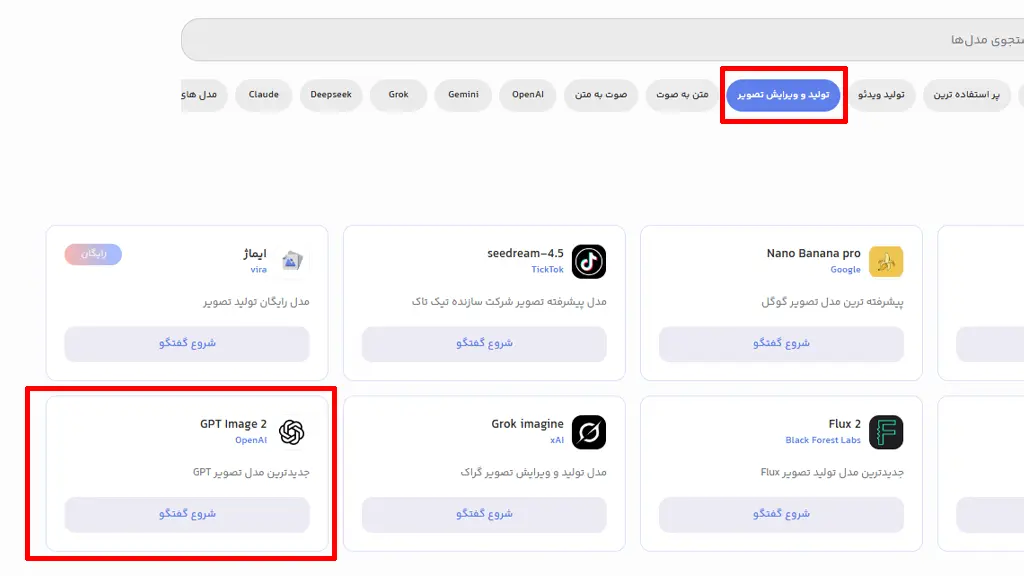Click the Google provider link
Screen dimensions: 1024x576
845,270
